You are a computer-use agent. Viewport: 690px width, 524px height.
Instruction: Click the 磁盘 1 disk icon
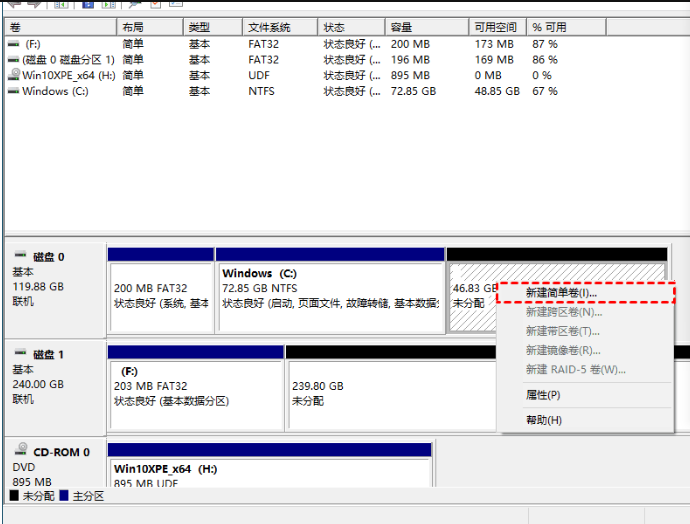tap(20, 352)
